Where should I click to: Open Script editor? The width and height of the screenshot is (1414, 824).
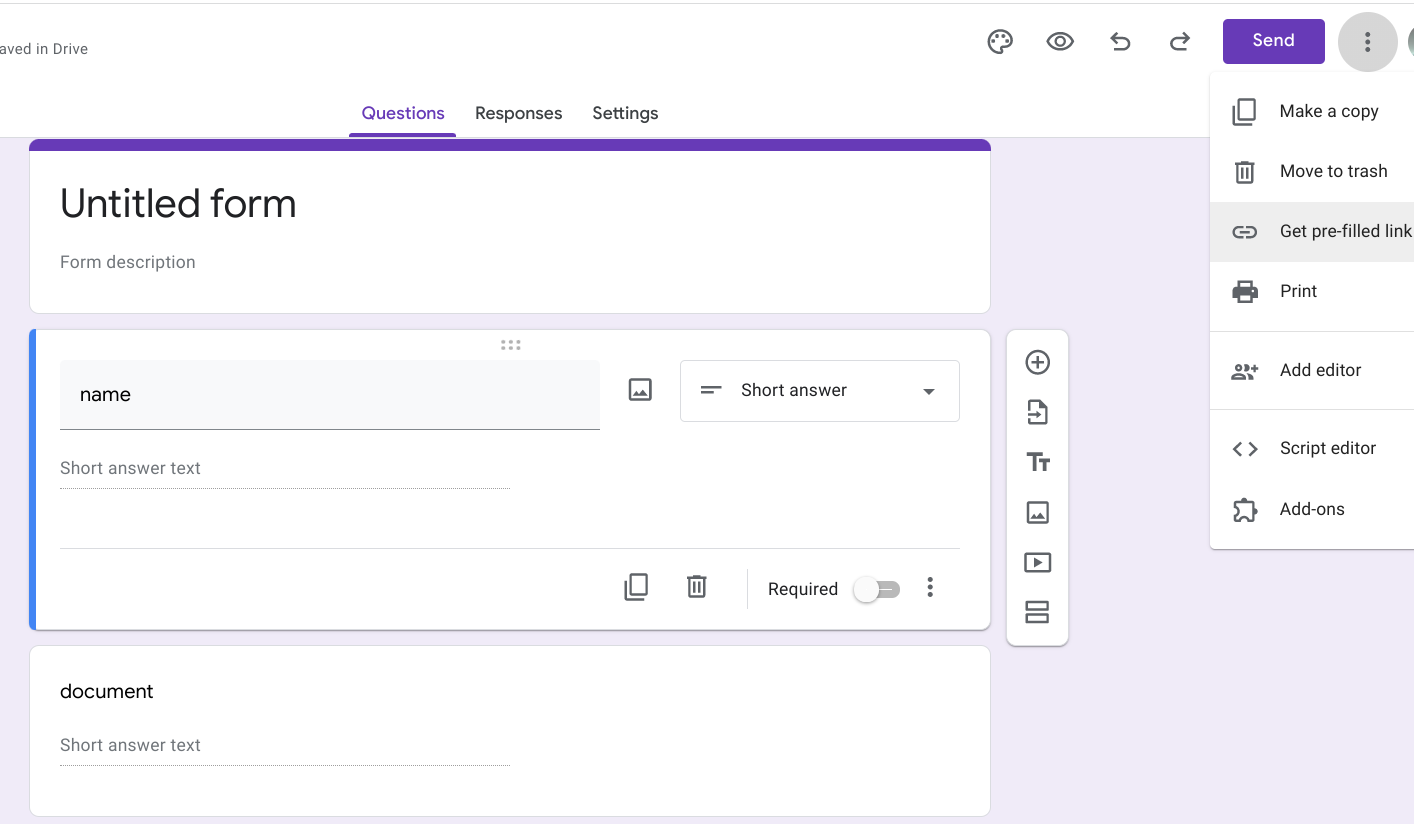tap(1312, 448)
